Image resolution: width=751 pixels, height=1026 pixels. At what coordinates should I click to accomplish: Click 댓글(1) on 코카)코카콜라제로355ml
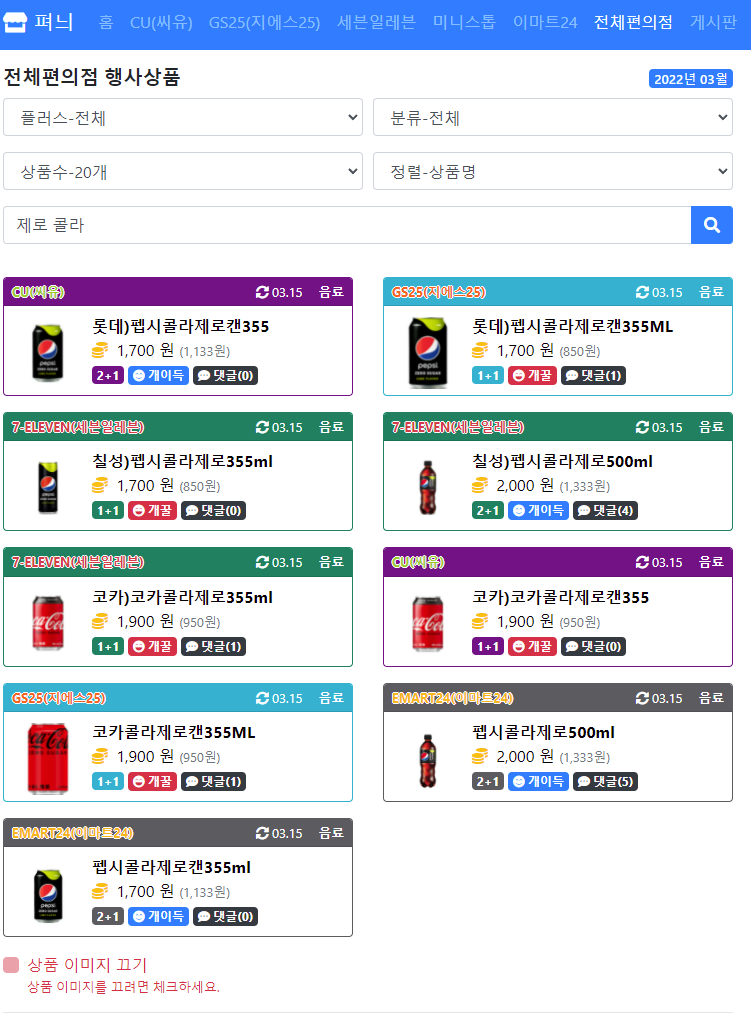[213, 646]
